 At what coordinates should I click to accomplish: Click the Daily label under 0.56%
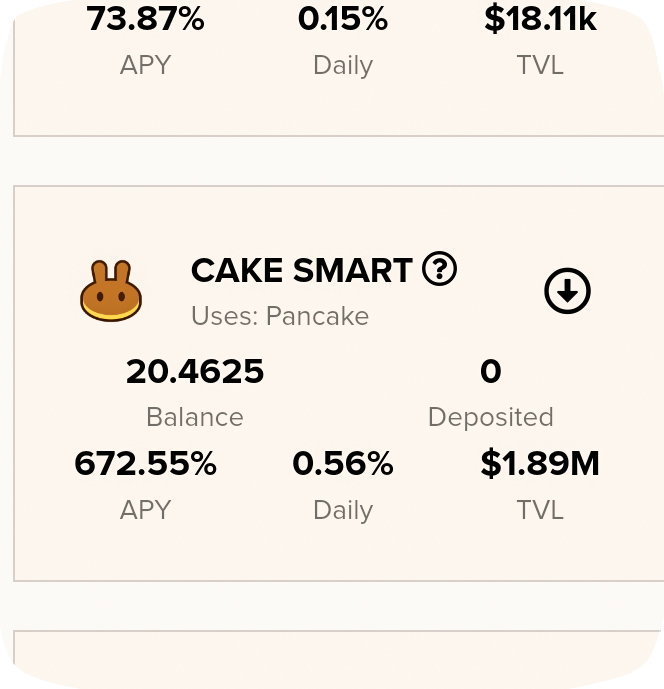343,511
